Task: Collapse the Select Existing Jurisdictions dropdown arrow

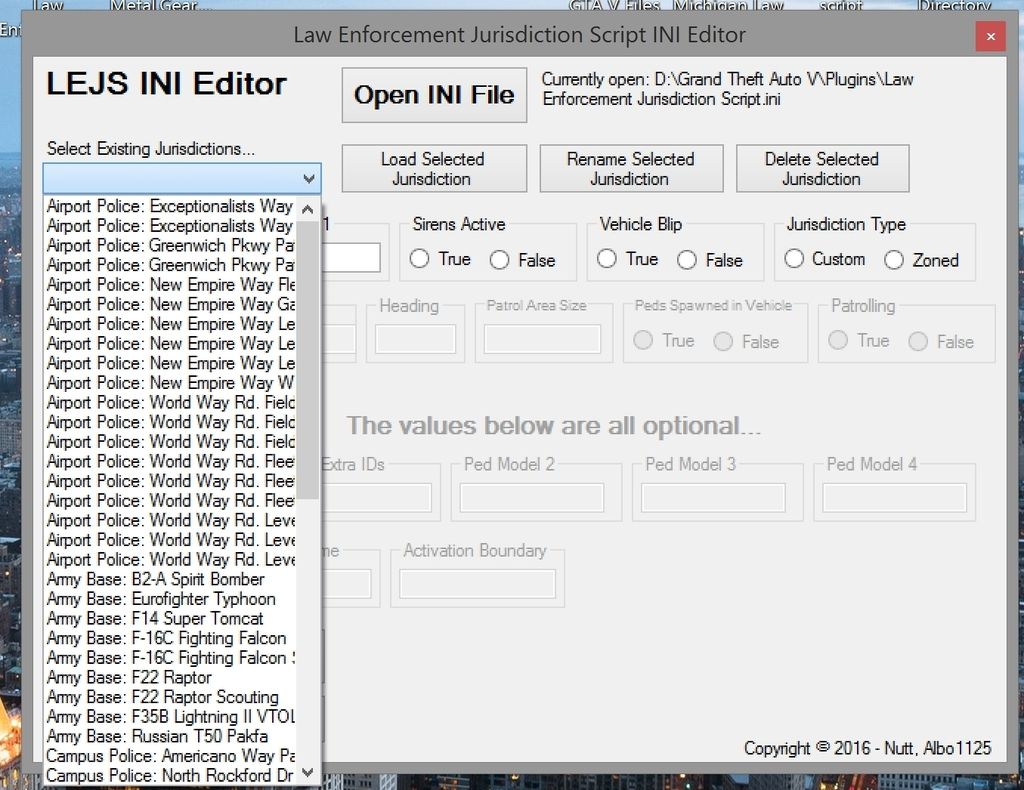Action: [x=308, y=179]
